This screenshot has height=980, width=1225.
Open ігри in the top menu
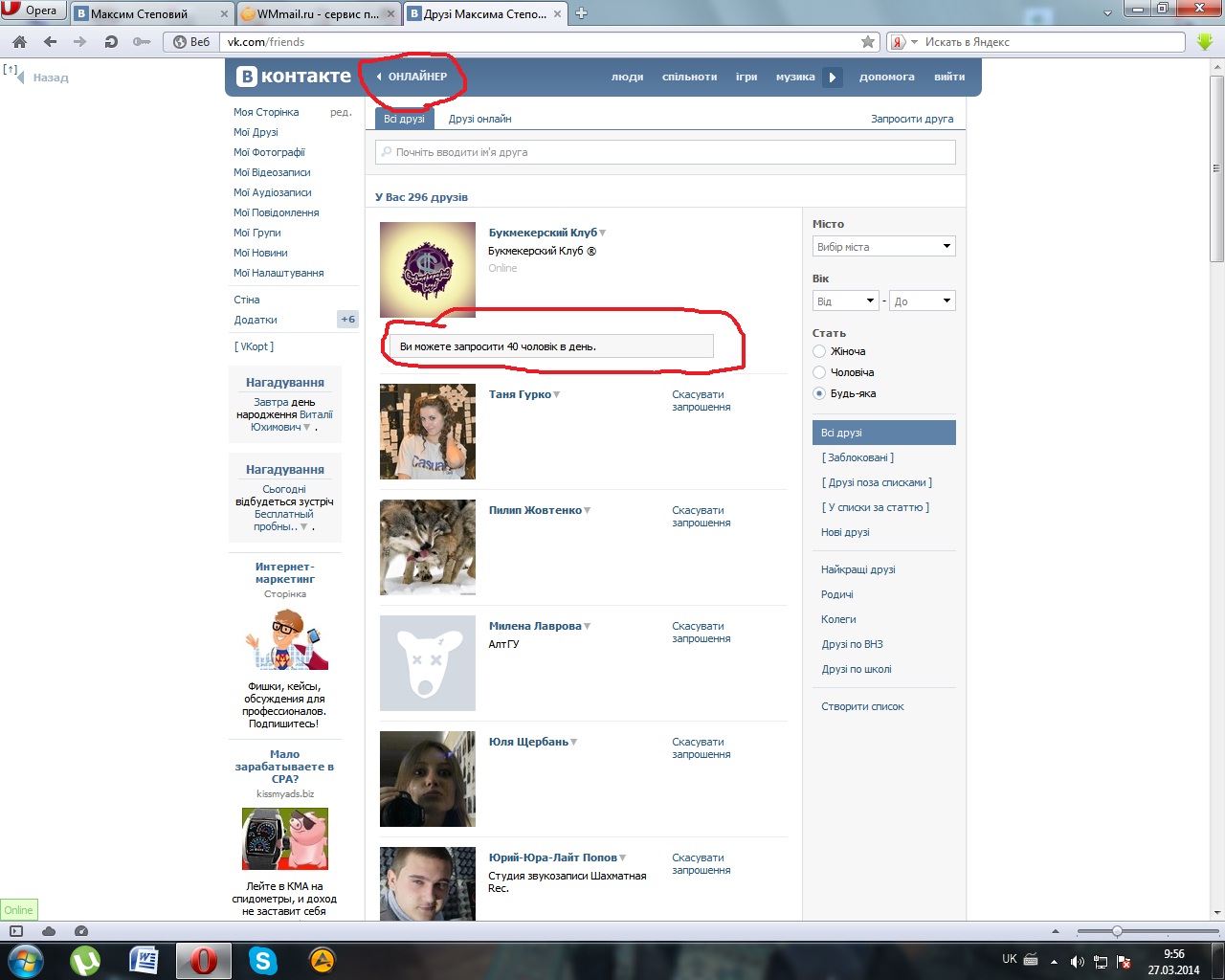click(746, 77)
